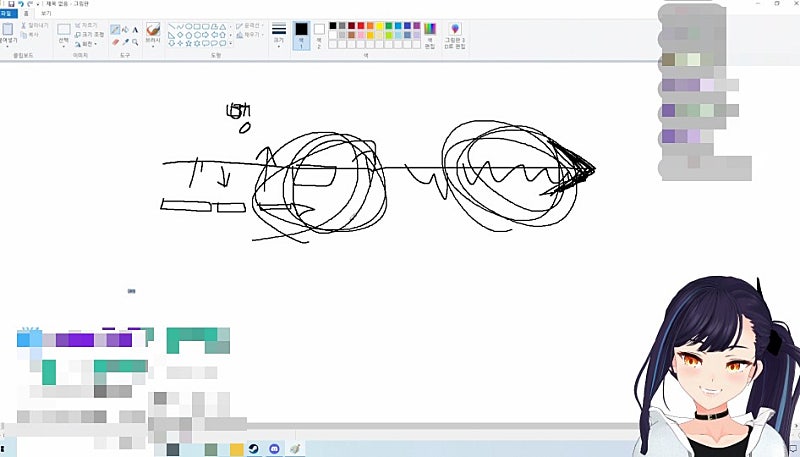Select the Text tool
Image resolution: width=800 pixels, height=457 pixels.
tap(135, 30)
